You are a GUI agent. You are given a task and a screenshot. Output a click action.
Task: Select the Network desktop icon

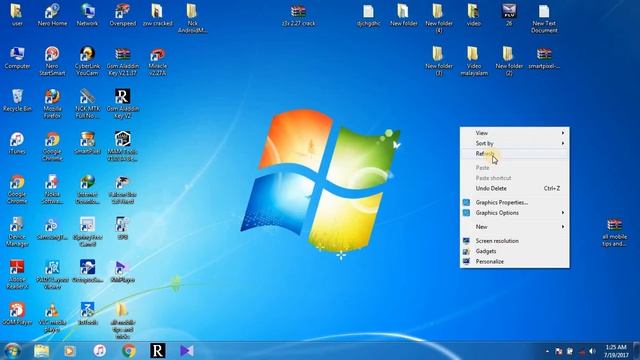pyautogui.click(x=87, y=15)
